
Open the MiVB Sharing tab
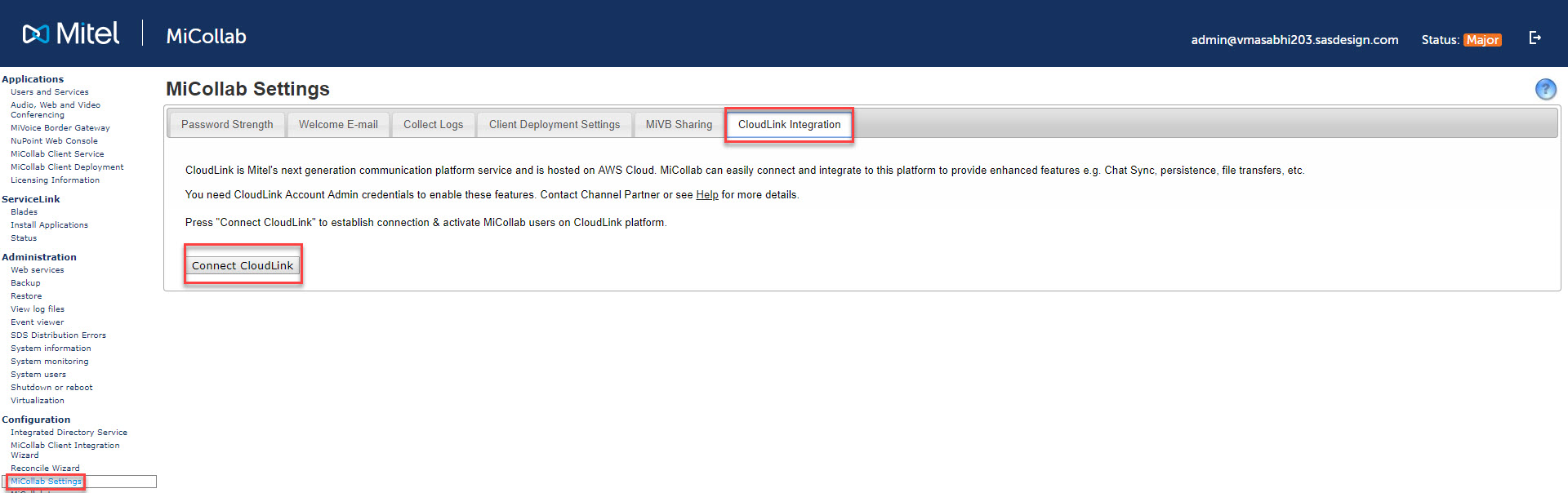(x=679, y=125)
